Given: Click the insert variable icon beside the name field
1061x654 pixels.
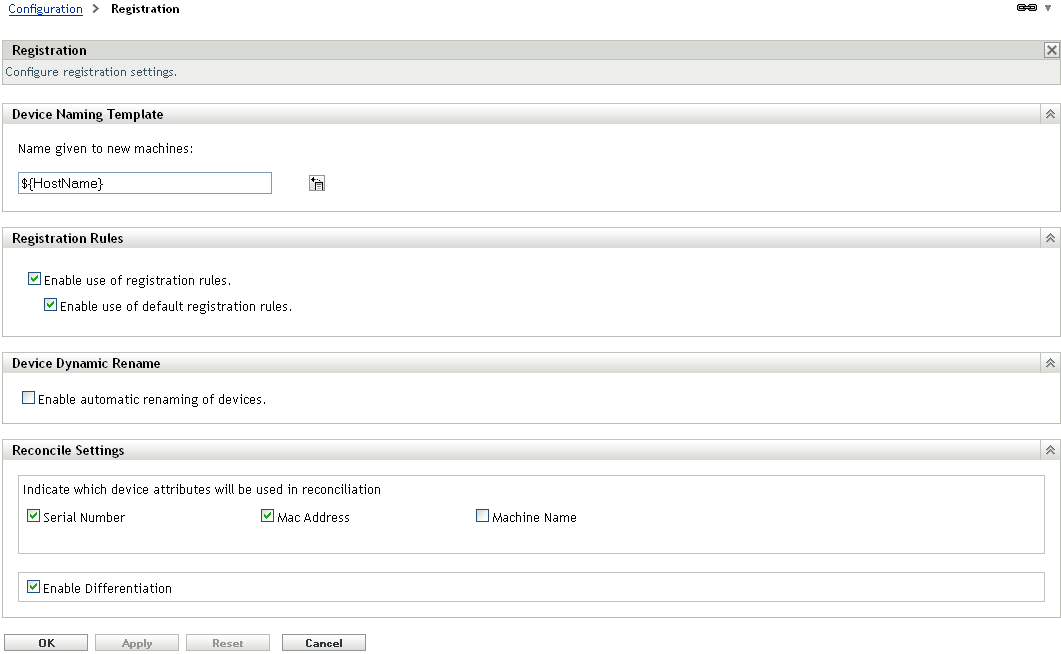Looking at the screenshot, I should [316, 182].
